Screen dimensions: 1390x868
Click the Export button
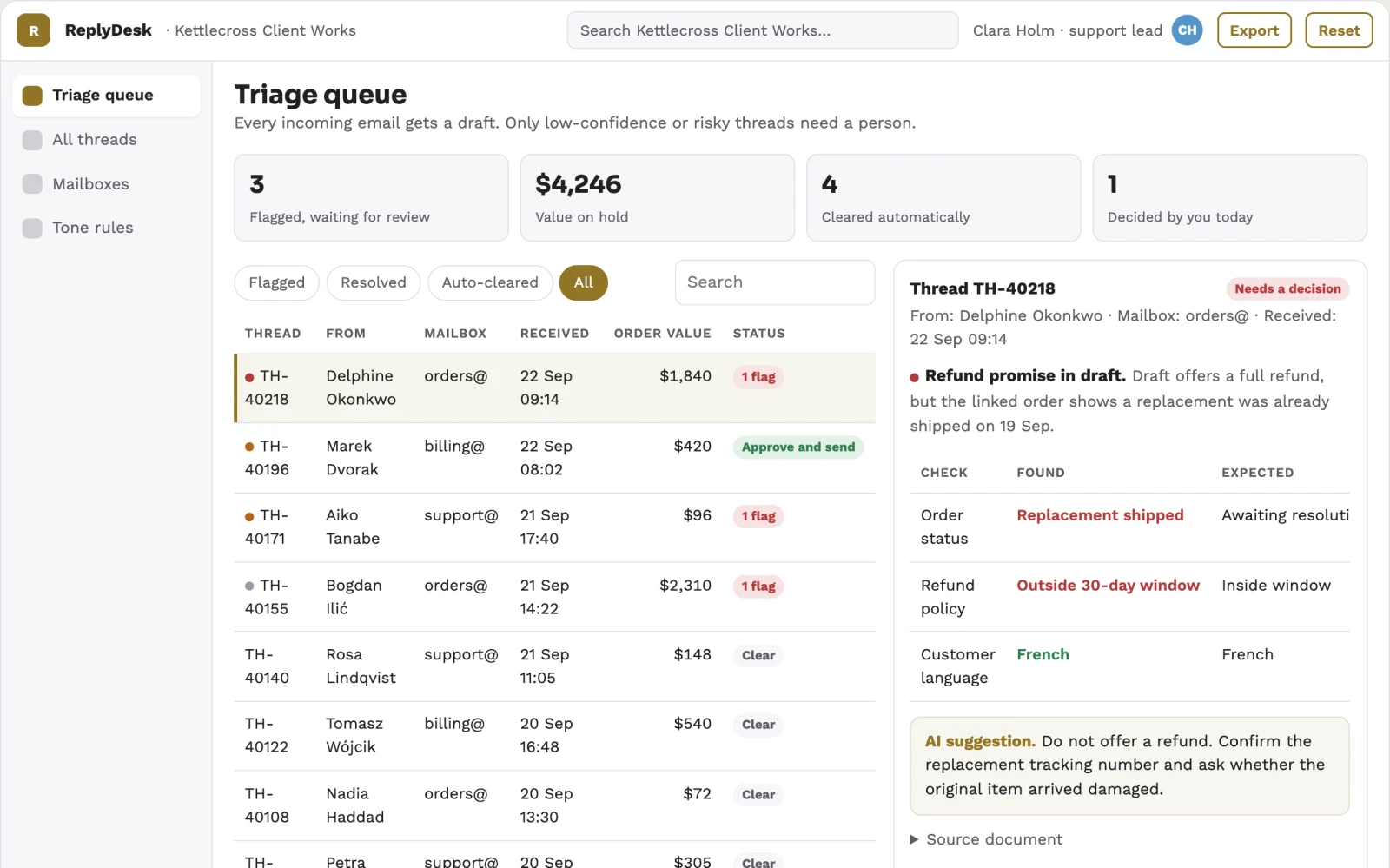pos(1254,30)
